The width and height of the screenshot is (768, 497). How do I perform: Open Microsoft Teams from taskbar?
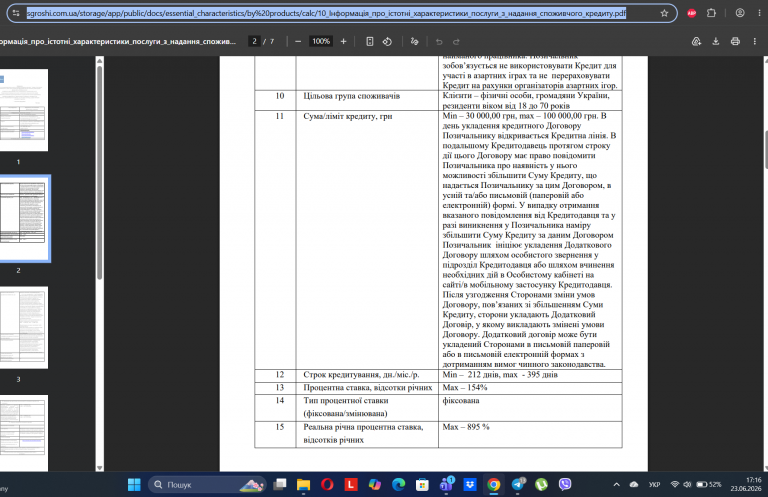click(446, 484)
